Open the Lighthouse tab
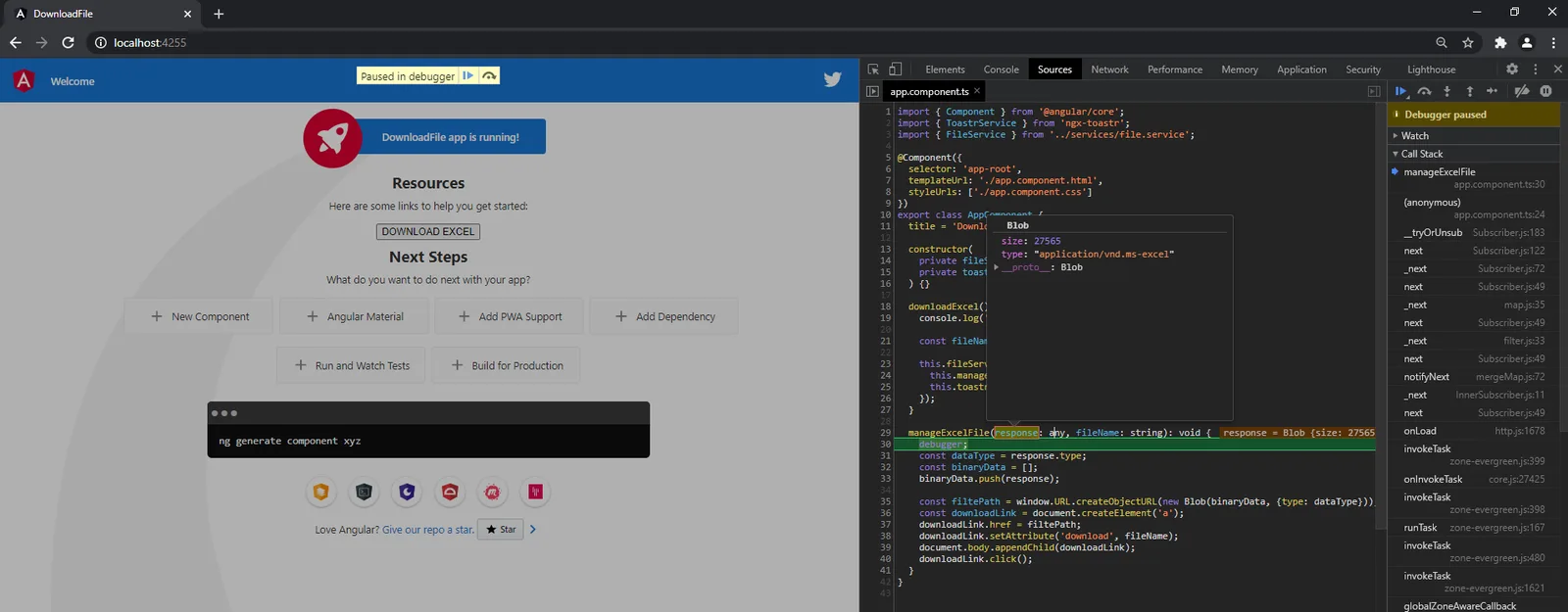Image resolution: width=1568 pixels, height=612 pixels. click(x=1431, y=70)
